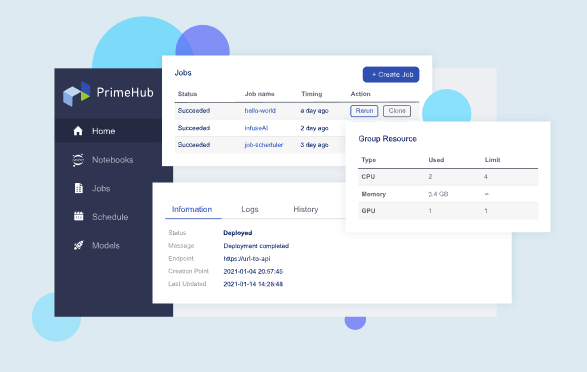The height and width of the screenshot is (372, 587).
Task: Click the Models rocket icon
Action: (x=78, y=245)
